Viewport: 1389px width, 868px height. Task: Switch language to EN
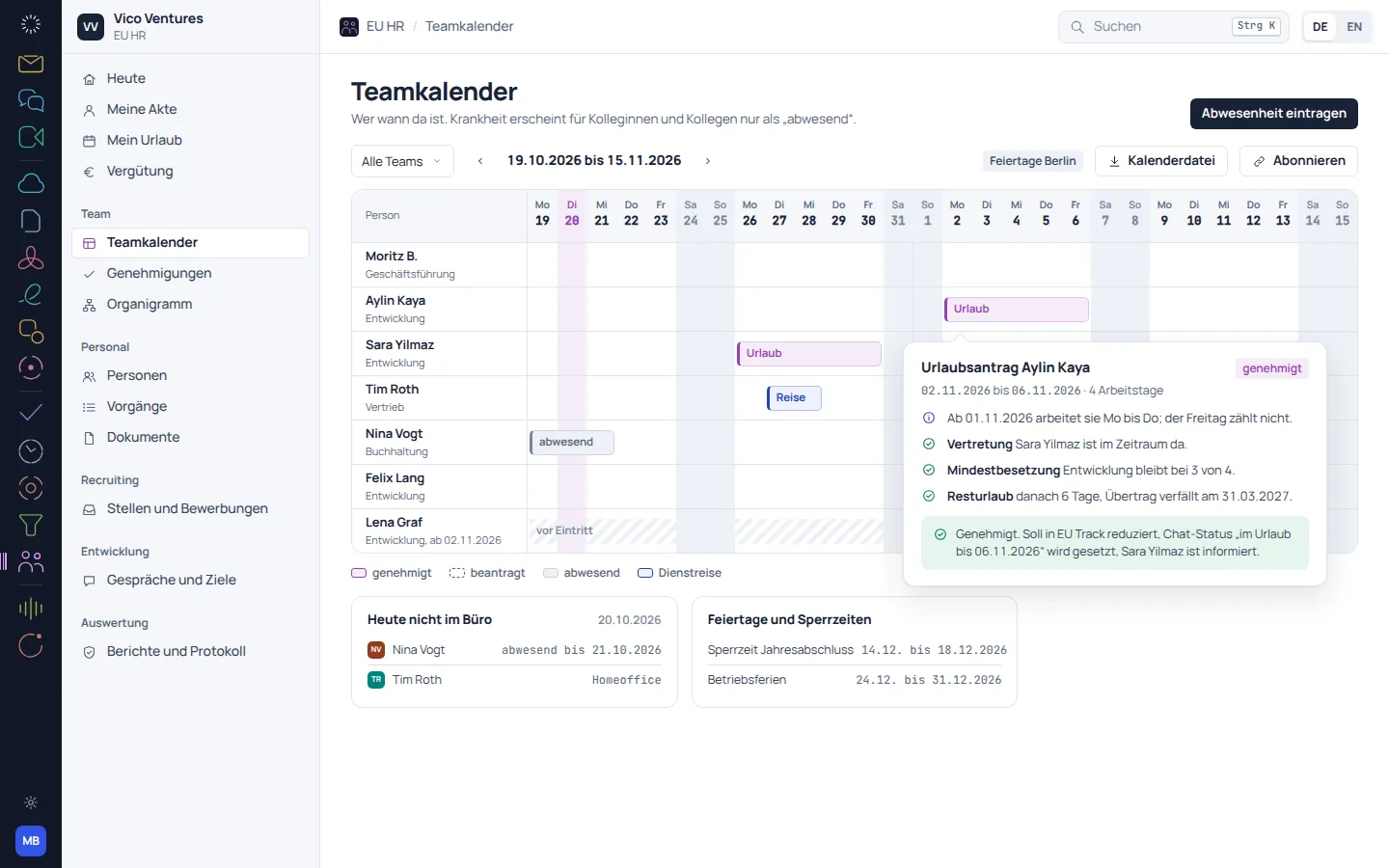coord(1354,27)
